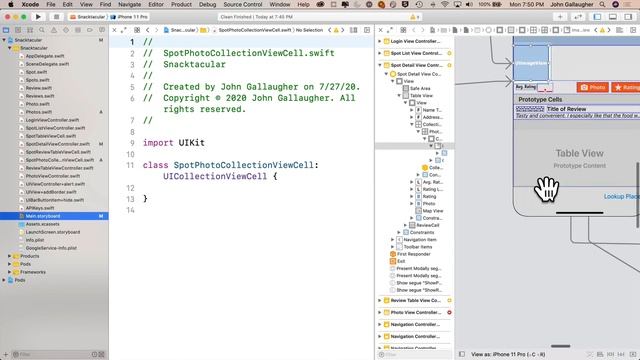Click Lookup Place button on storyboard
This screenshot has width=640, height=360.
pyautogui.click(x=622, y=196)
